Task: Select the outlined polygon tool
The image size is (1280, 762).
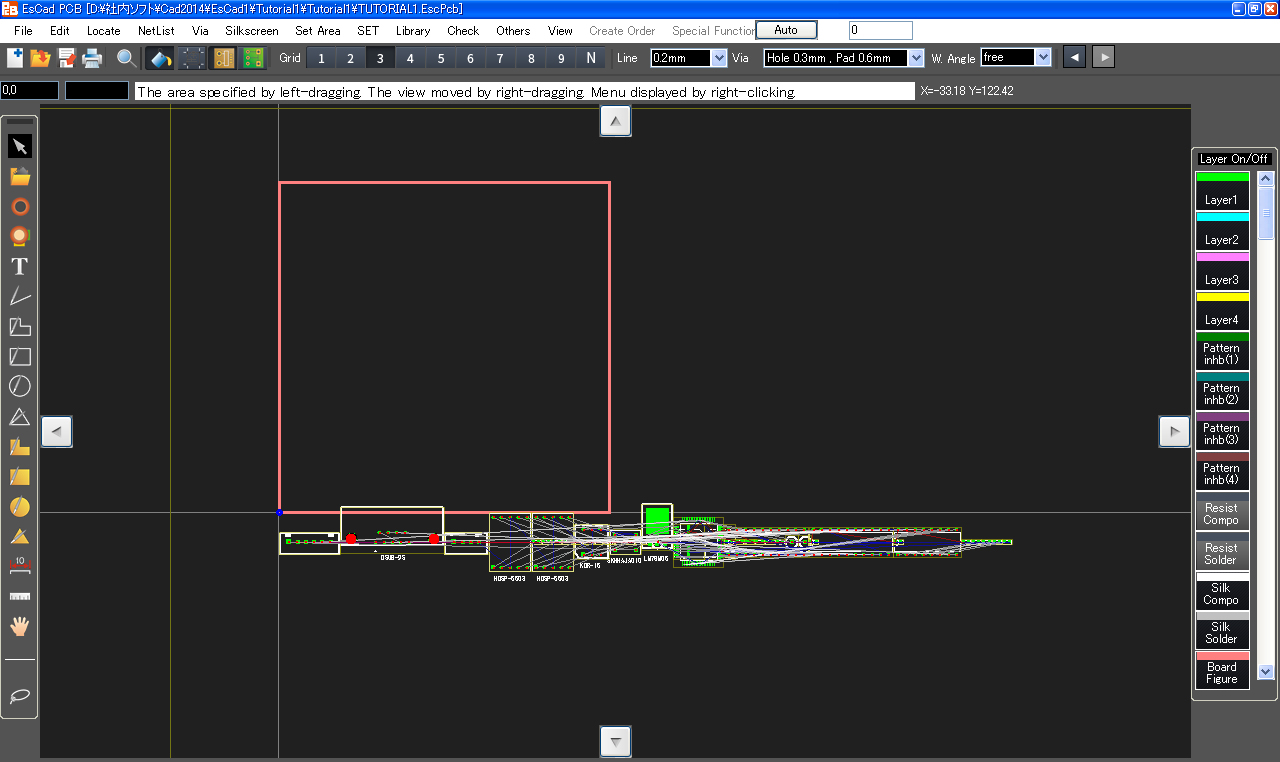Action: point(20,327)
